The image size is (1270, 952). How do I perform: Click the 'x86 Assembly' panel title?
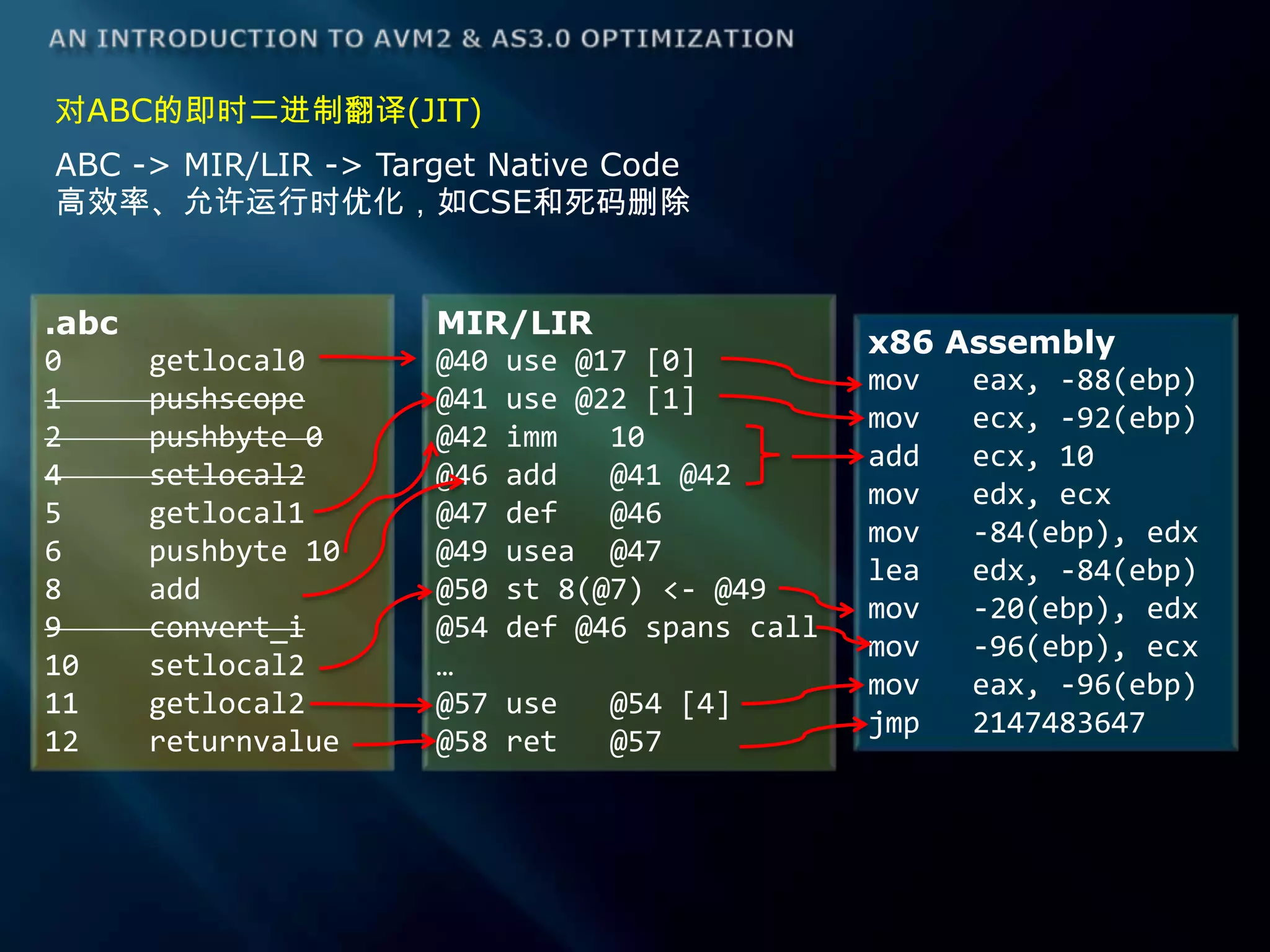point(991,342)
